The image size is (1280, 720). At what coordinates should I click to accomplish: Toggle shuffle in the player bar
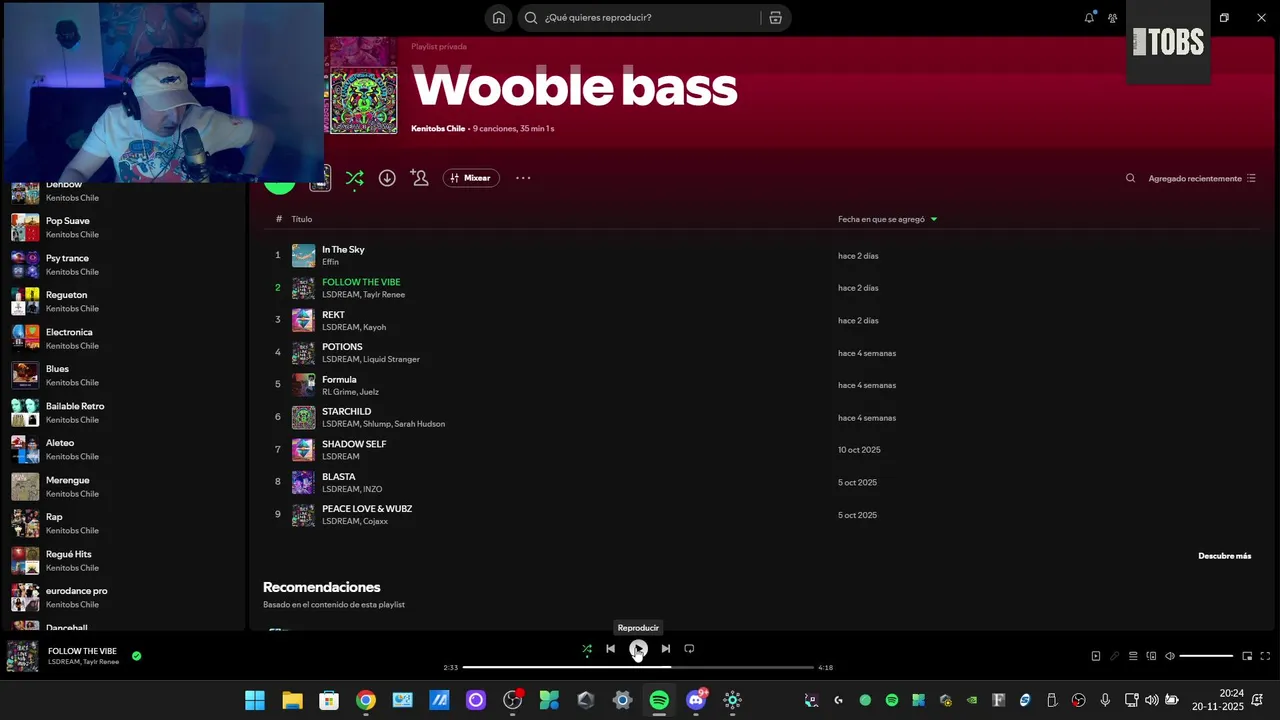(x=587, y=649)
